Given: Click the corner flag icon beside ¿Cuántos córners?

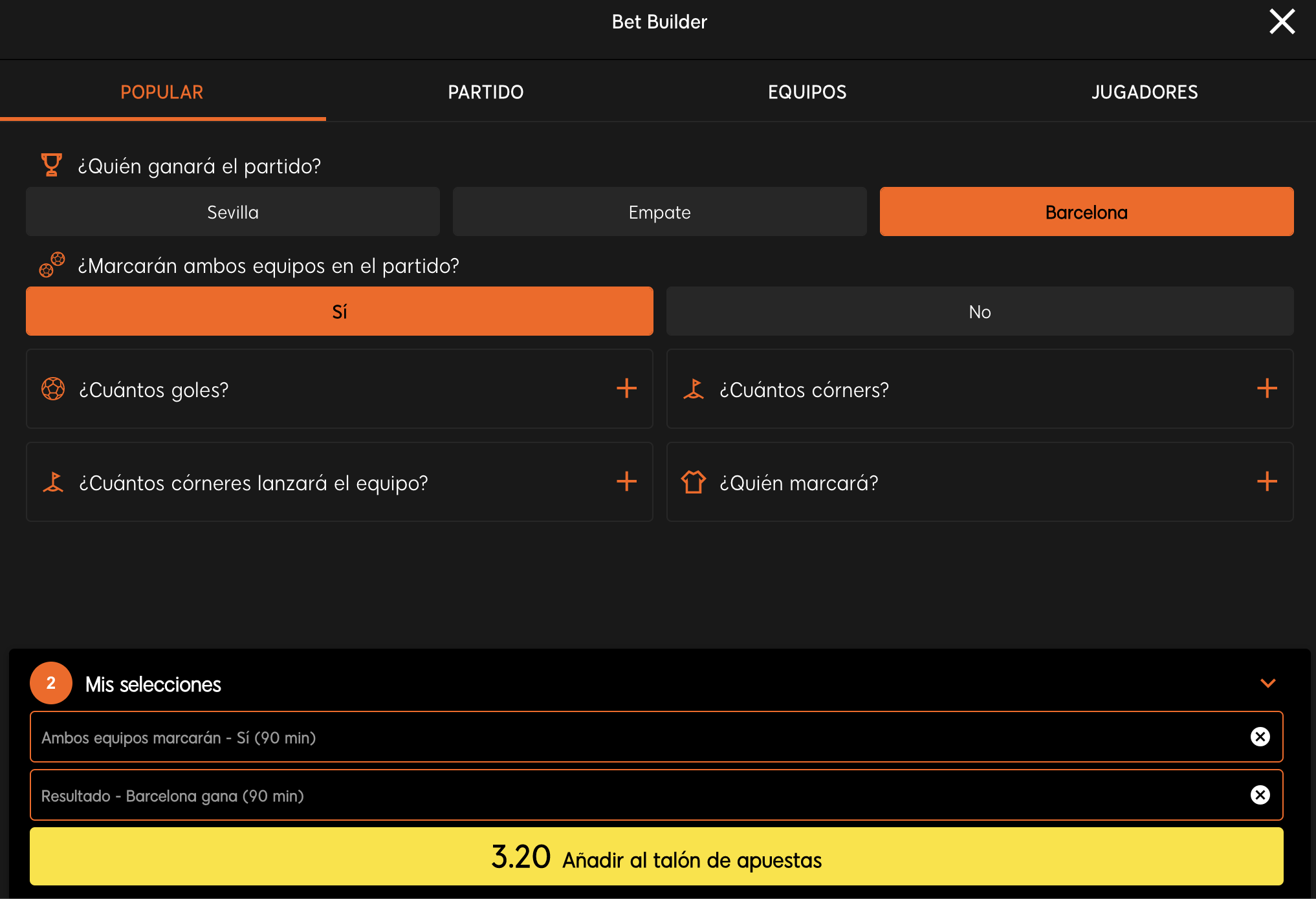Looking at the screenshot, I should coord(694,389).
